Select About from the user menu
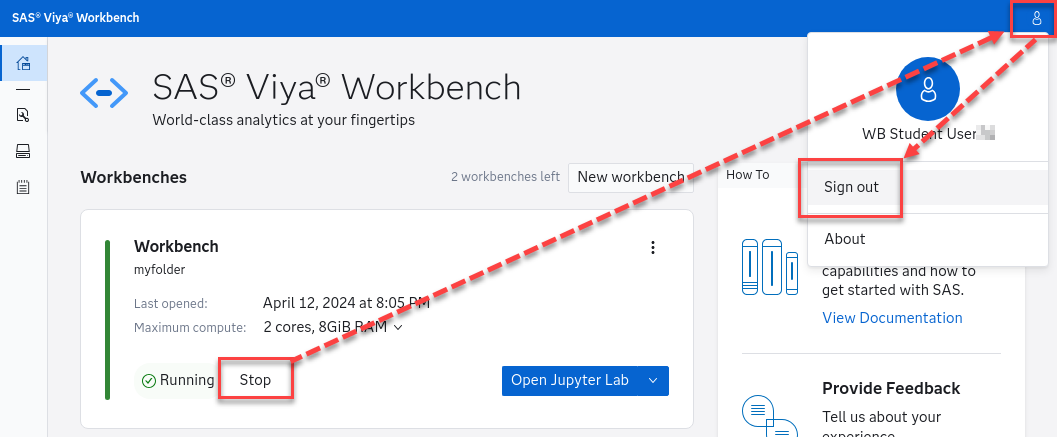This screenshot has width=1057, height=437. tap(845, 239)
